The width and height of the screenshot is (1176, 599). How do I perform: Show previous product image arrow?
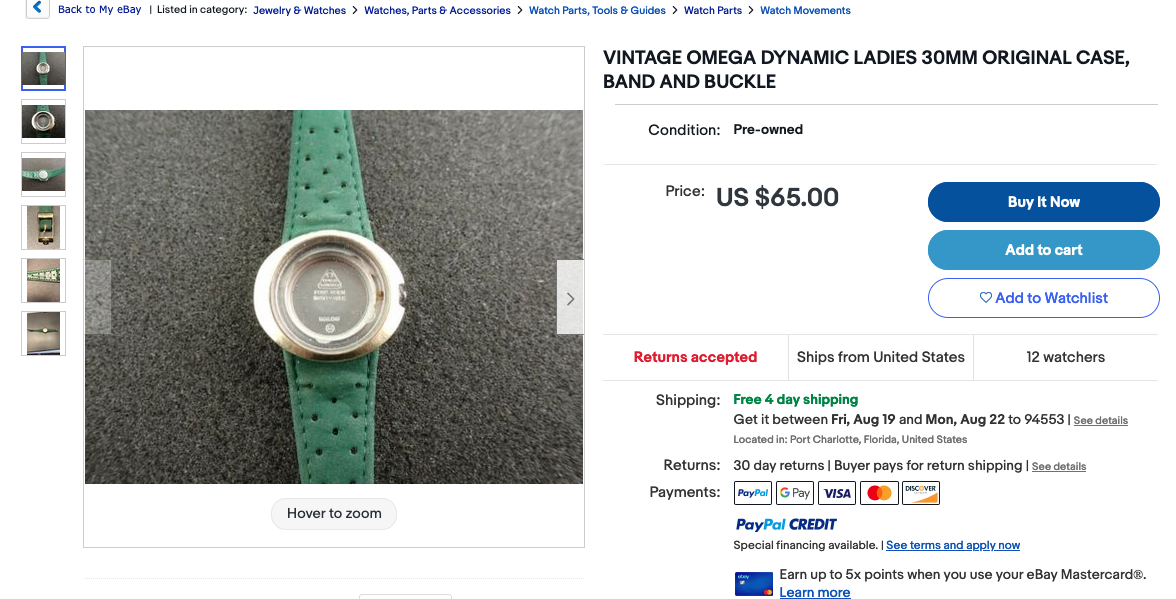pyautogui.click(x=98, y=298)
